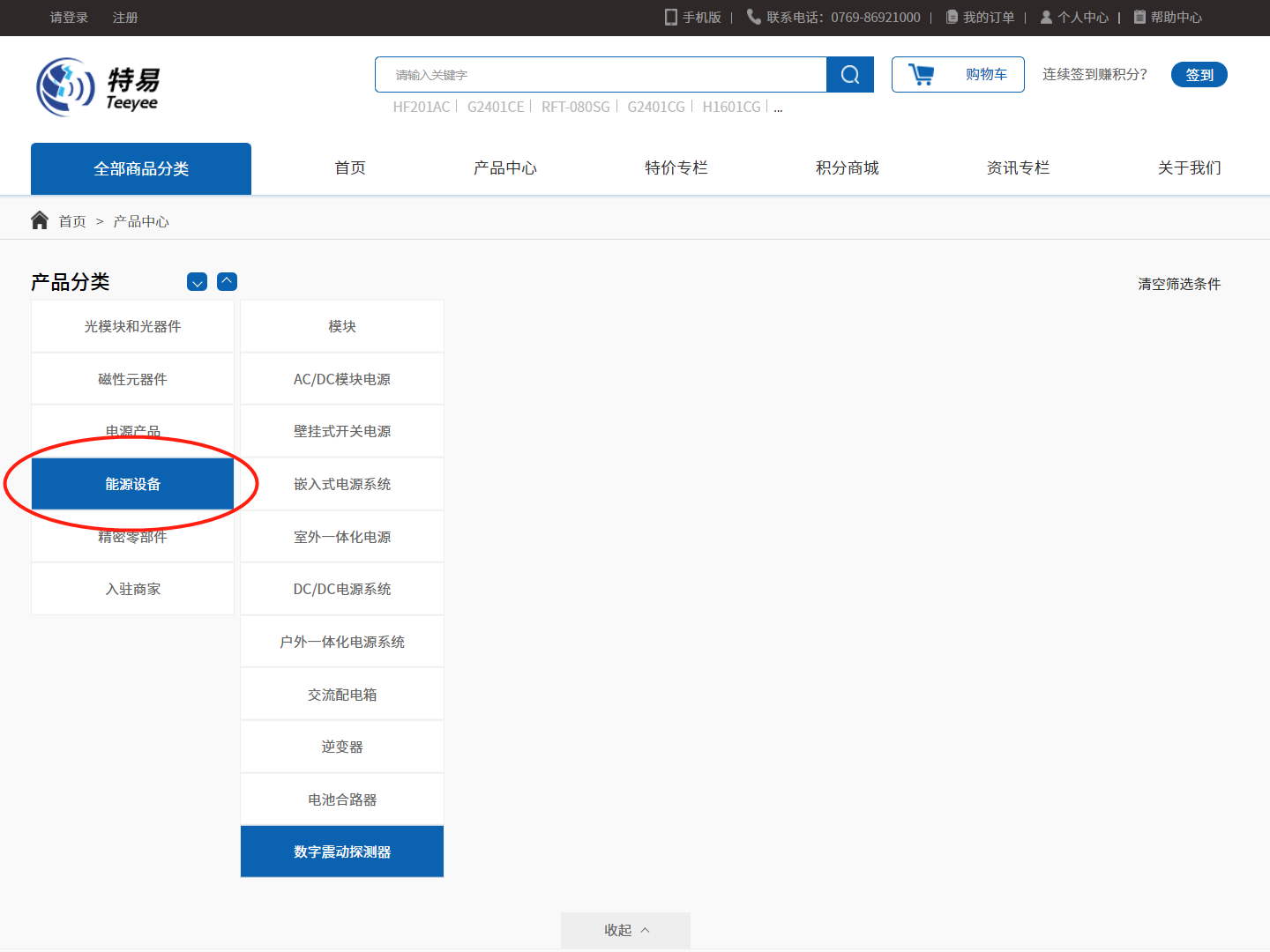
Task: Go to Personal Center (个人中心)
Action: 1074,18
